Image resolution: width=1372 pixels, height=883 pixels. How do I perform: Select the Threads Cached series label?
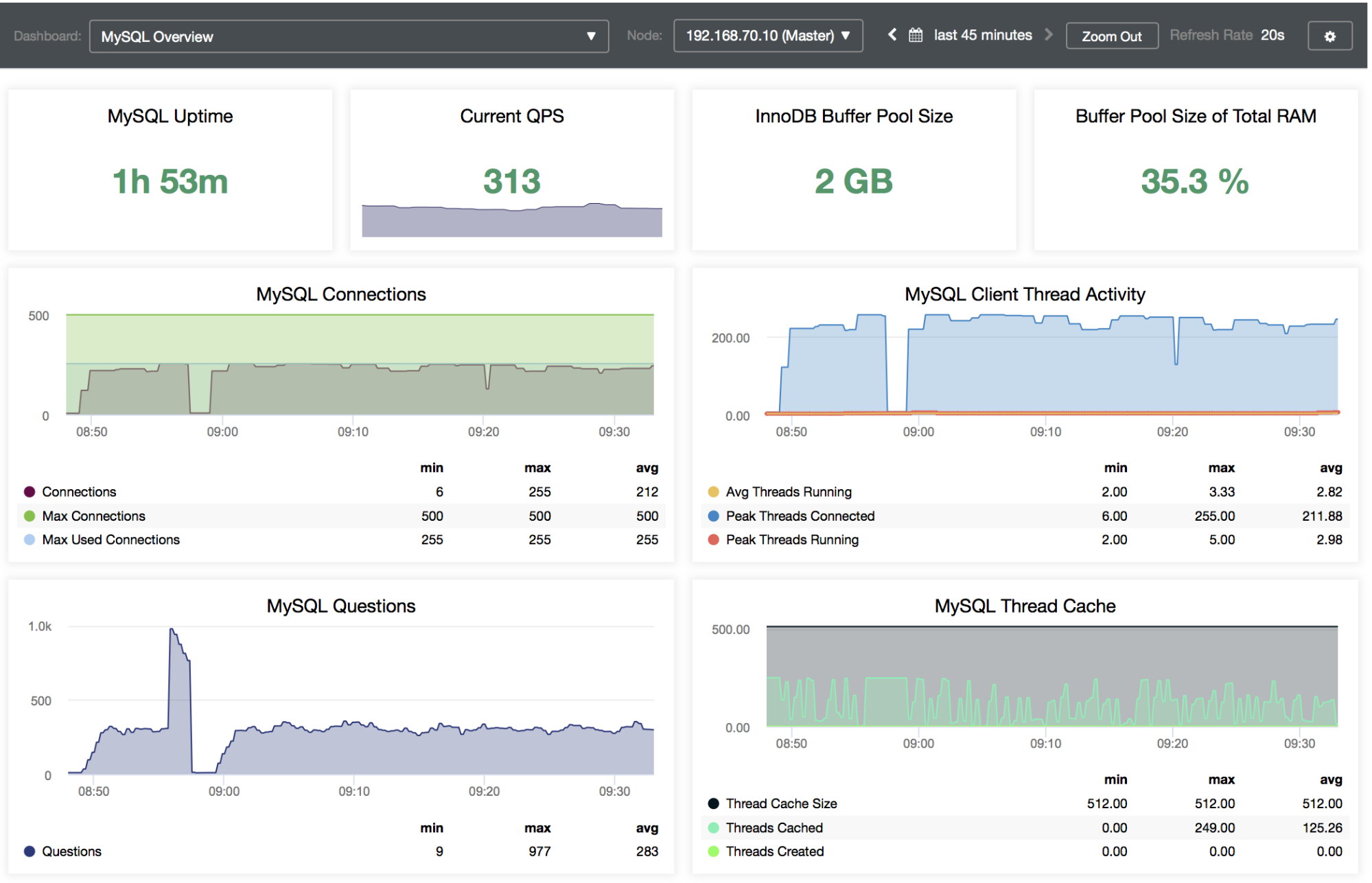pos(774,828)
